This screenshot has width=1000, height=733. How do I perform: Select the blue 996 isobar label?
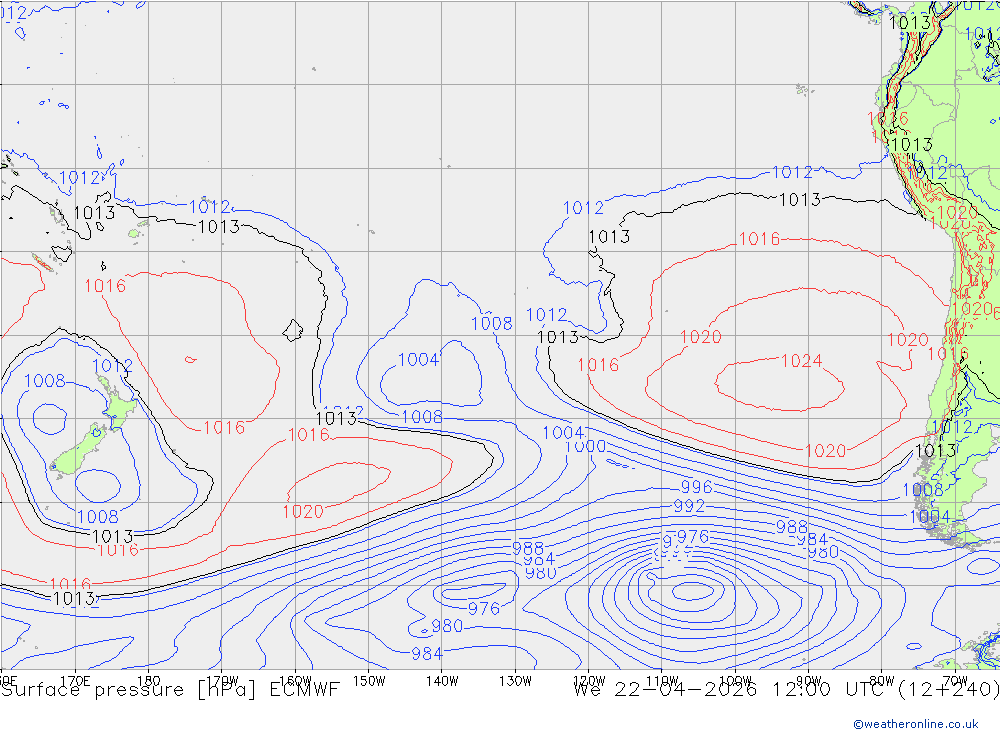(x=696, y=487)
